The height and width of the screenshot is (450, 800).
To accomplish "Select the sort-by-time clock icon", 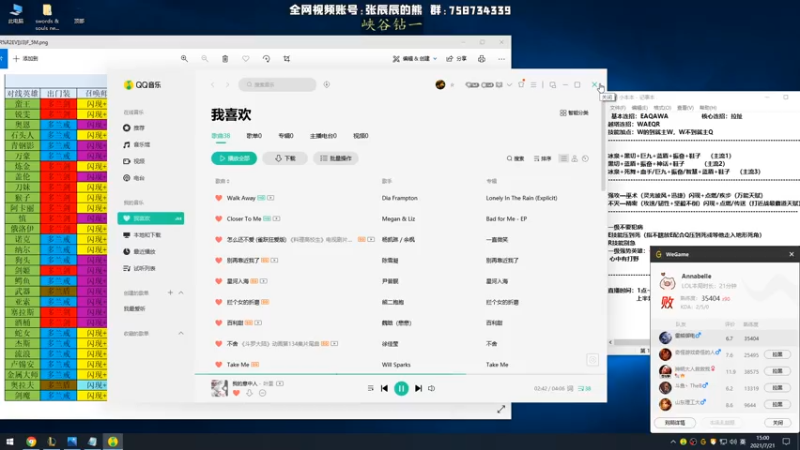I will point(585,159).
